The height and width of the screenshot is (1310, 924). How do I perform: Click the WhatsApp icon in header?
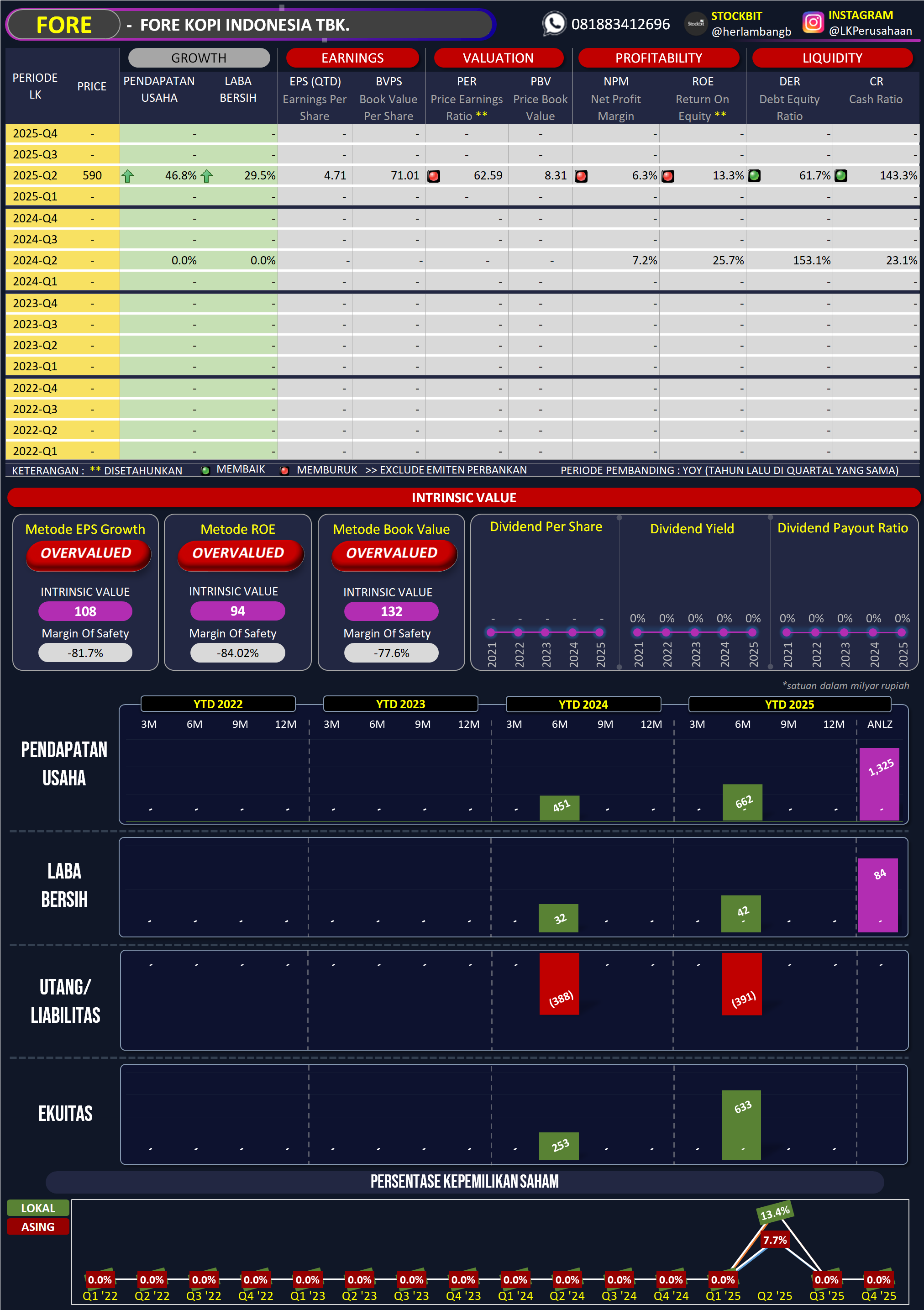554,24
